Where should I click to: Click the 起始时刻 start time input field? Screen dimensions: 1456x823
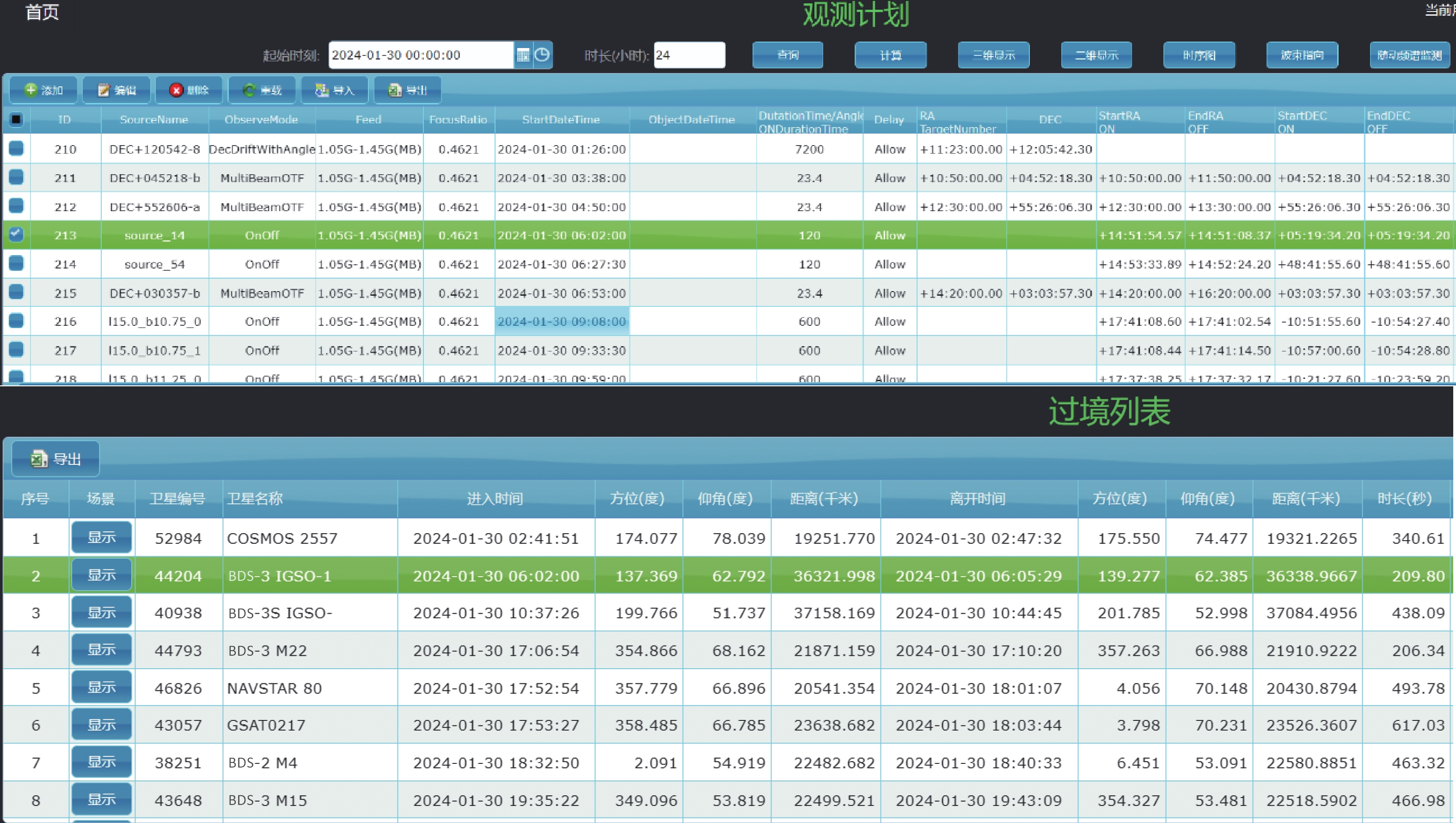421,55
